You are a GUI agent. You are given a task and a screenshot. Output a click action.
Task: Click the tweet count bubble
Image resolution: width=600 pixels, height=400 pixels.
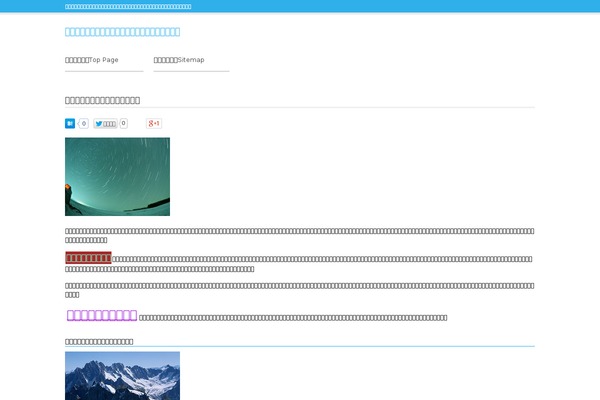pos(123,123)
